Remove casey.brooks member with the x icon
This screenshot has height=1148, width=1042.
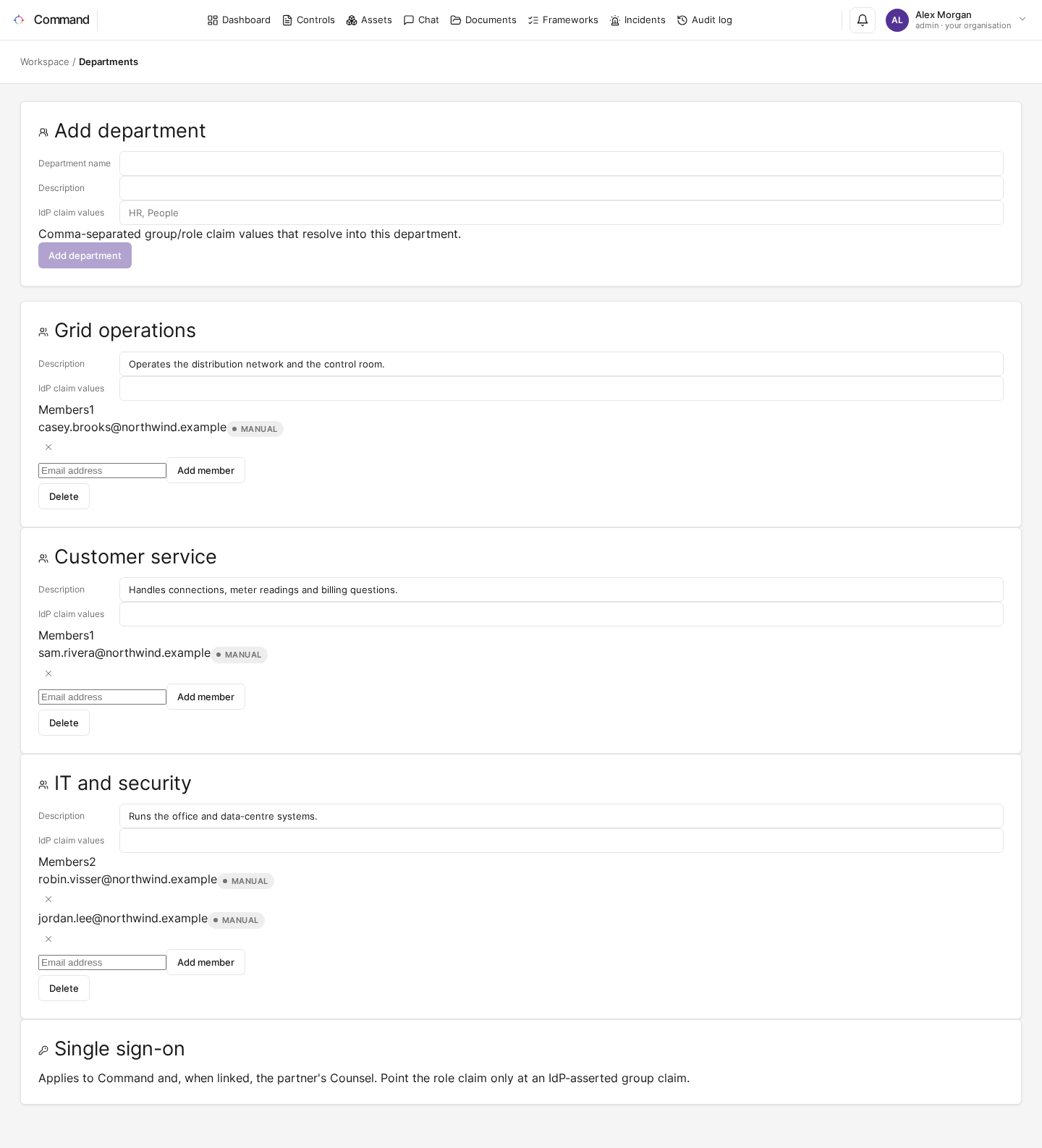coord(48,447)
